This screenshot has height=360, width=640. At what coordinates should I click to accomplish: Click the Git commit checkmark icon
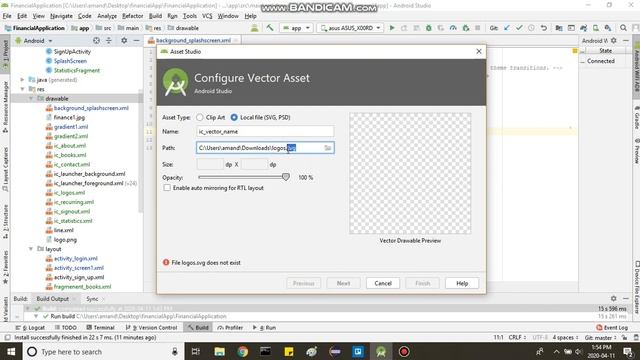[519, 28]
